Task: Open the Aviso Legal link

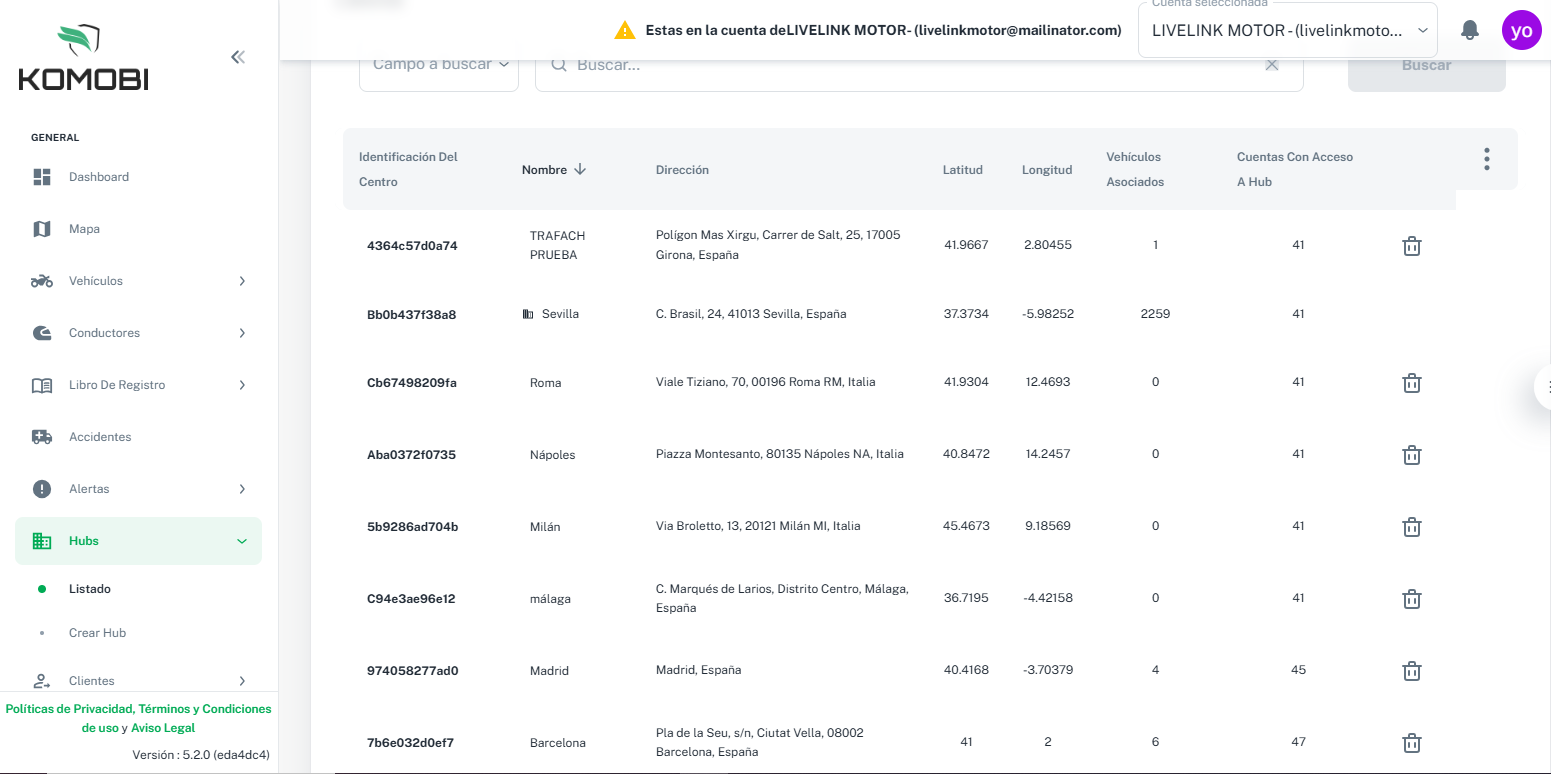Action: click(x=163, y=728)
